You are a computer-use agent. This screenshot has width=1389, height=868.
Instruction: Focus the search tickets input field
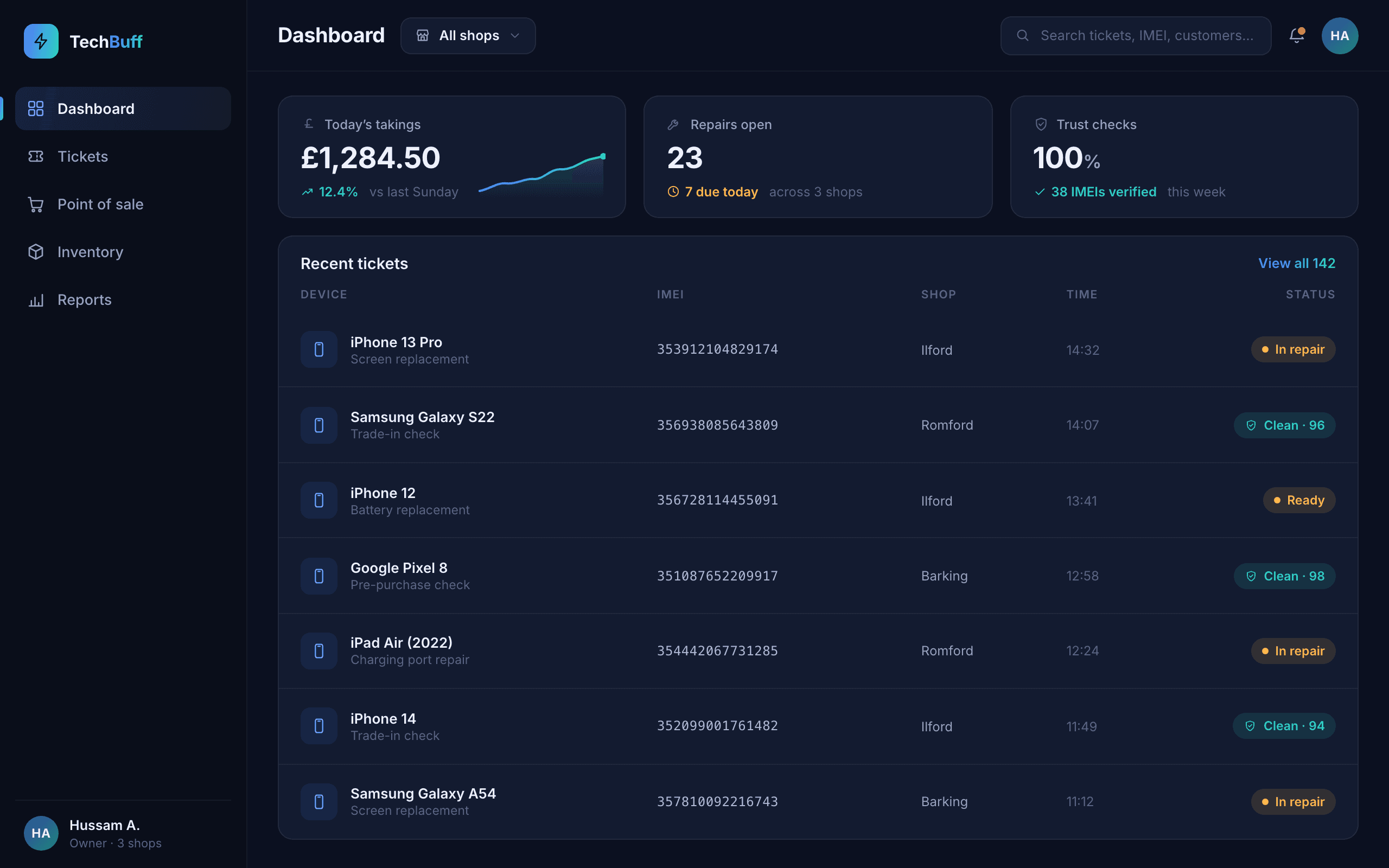coord(1135,36)
